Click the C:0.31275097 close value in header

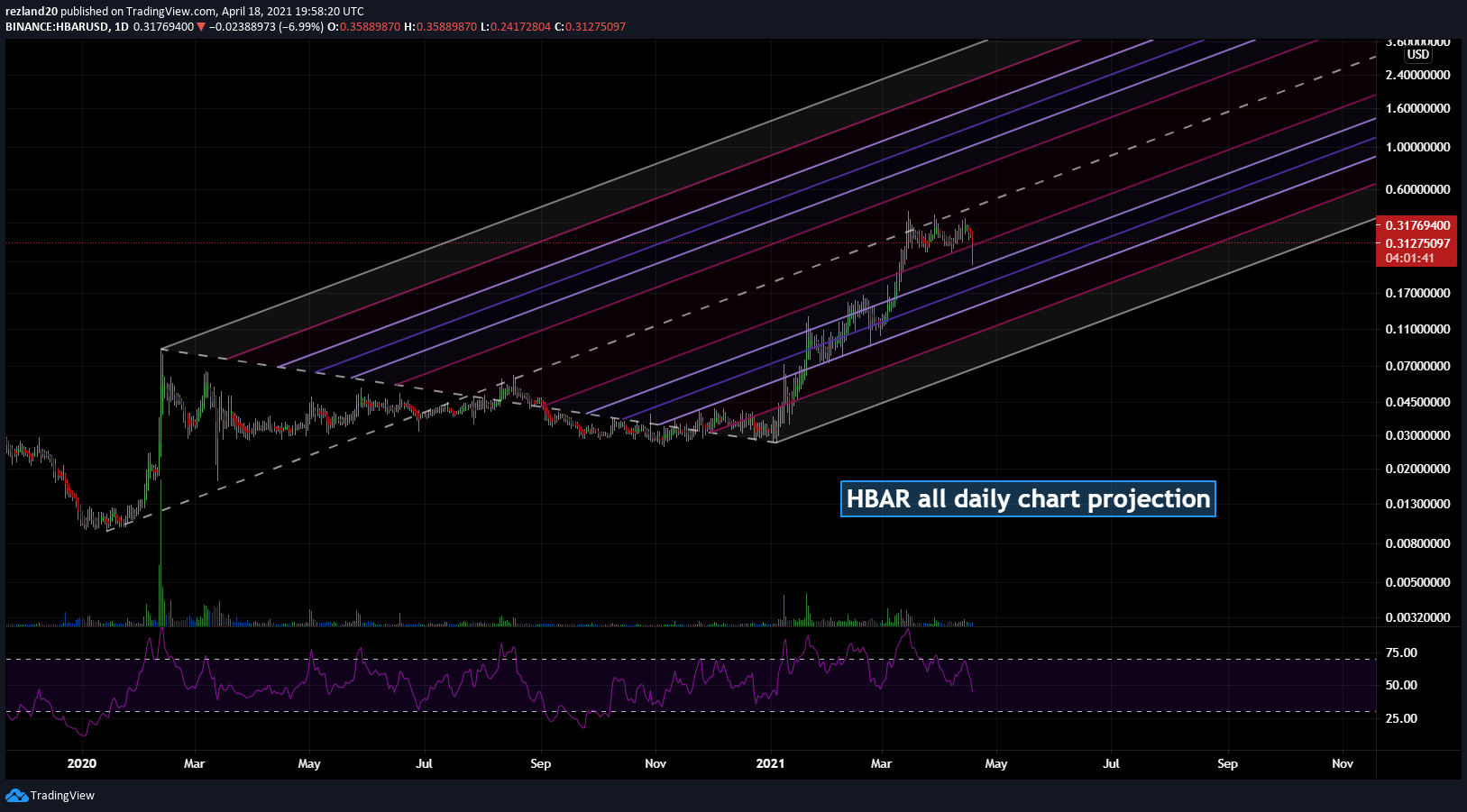coord(590,27)
